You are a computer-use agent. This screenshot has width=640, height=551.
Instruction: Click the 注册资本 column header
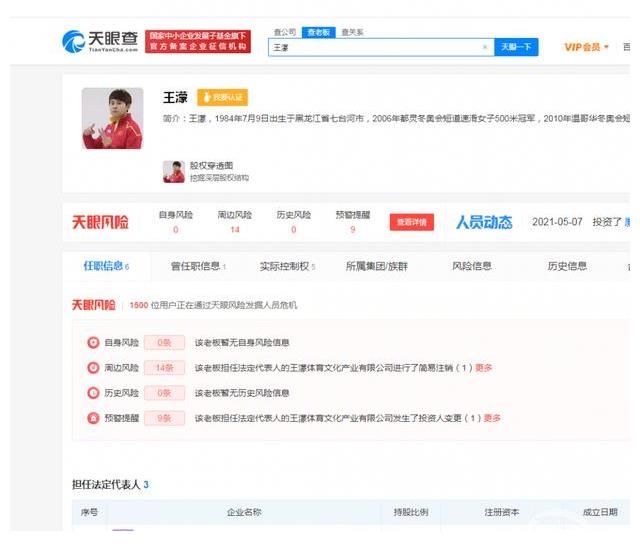point(502,512)
